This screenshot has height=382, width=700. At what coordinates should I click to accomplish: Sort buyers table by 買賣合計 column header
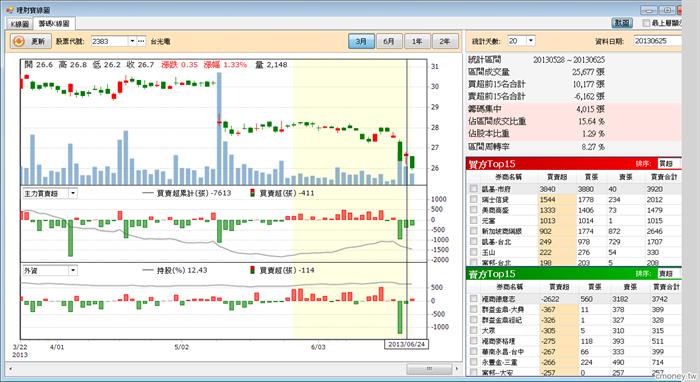pos(664,177)
